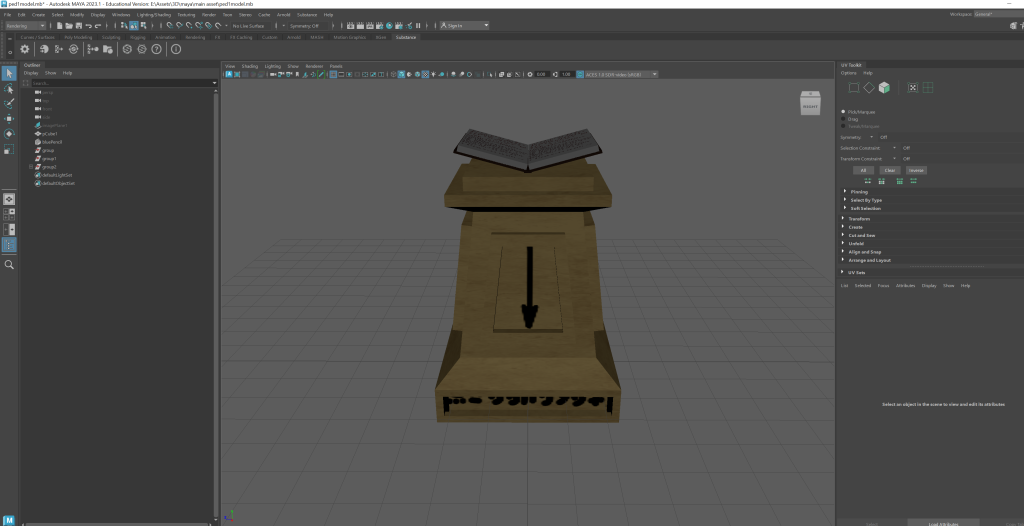The width and height of the screenshot is (1024, 526).
Task: Select the arrow Select tool in toolbox
Action: [9, 73]
